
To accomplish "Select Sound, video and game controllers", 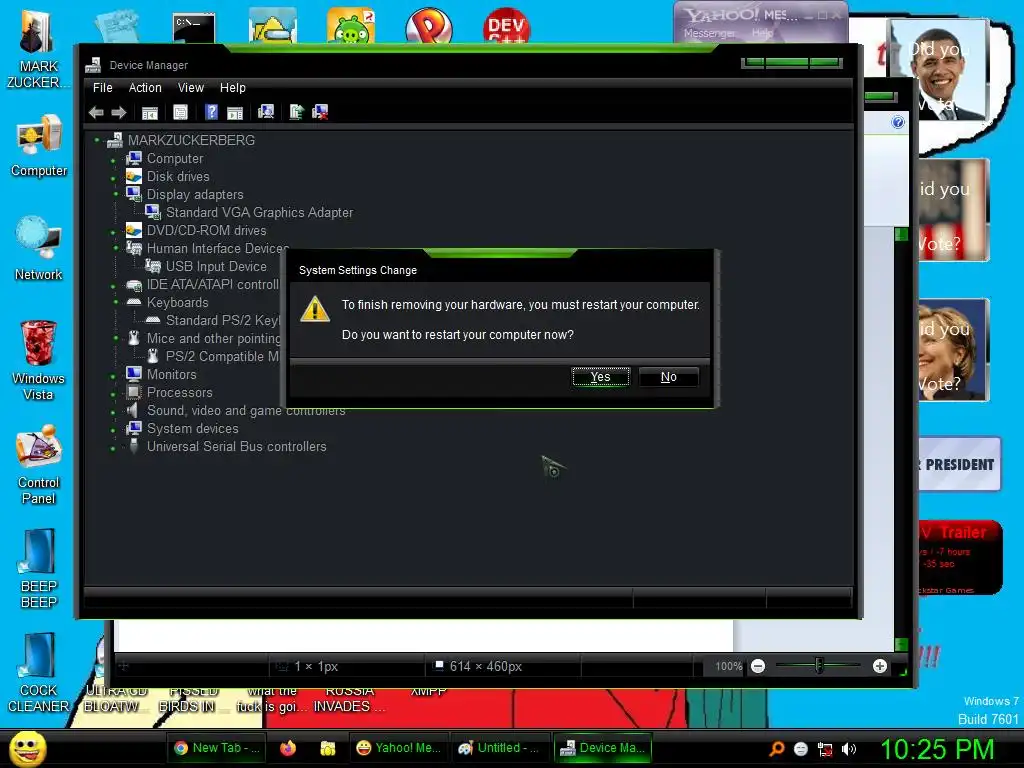I will tap(246, 411).
